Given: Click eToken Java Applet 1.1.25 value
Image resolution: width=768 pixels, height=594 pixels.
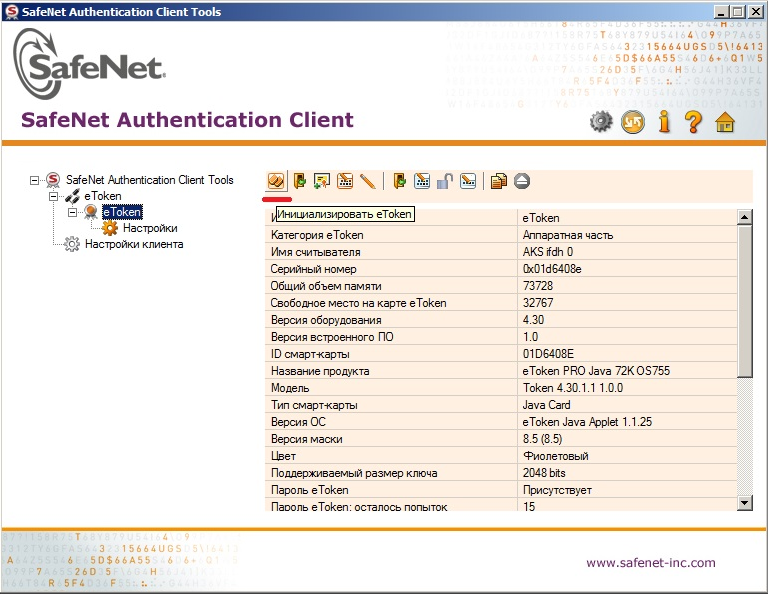Looking at the screenshot, I should click(587, 422).
